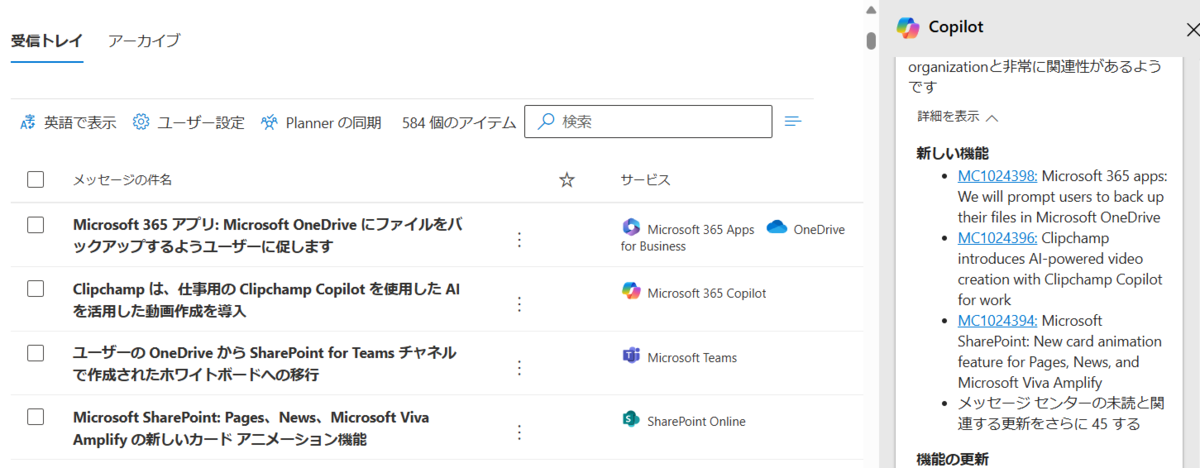Select the 受信トレイ tab
The image size is (1200, 468).
click(47, 41)
